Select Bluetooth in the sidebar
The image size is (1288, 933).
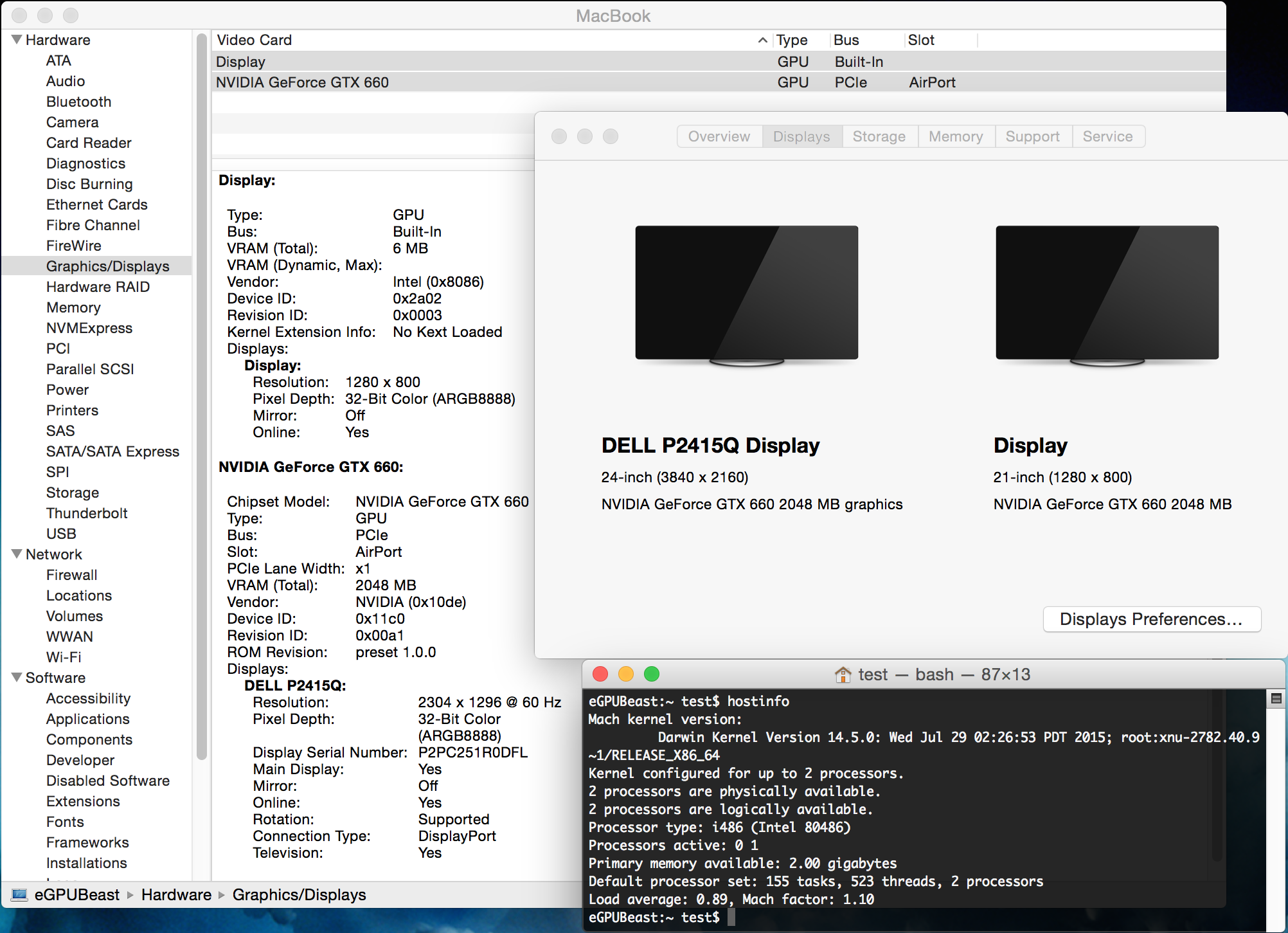tap(79, 102)
